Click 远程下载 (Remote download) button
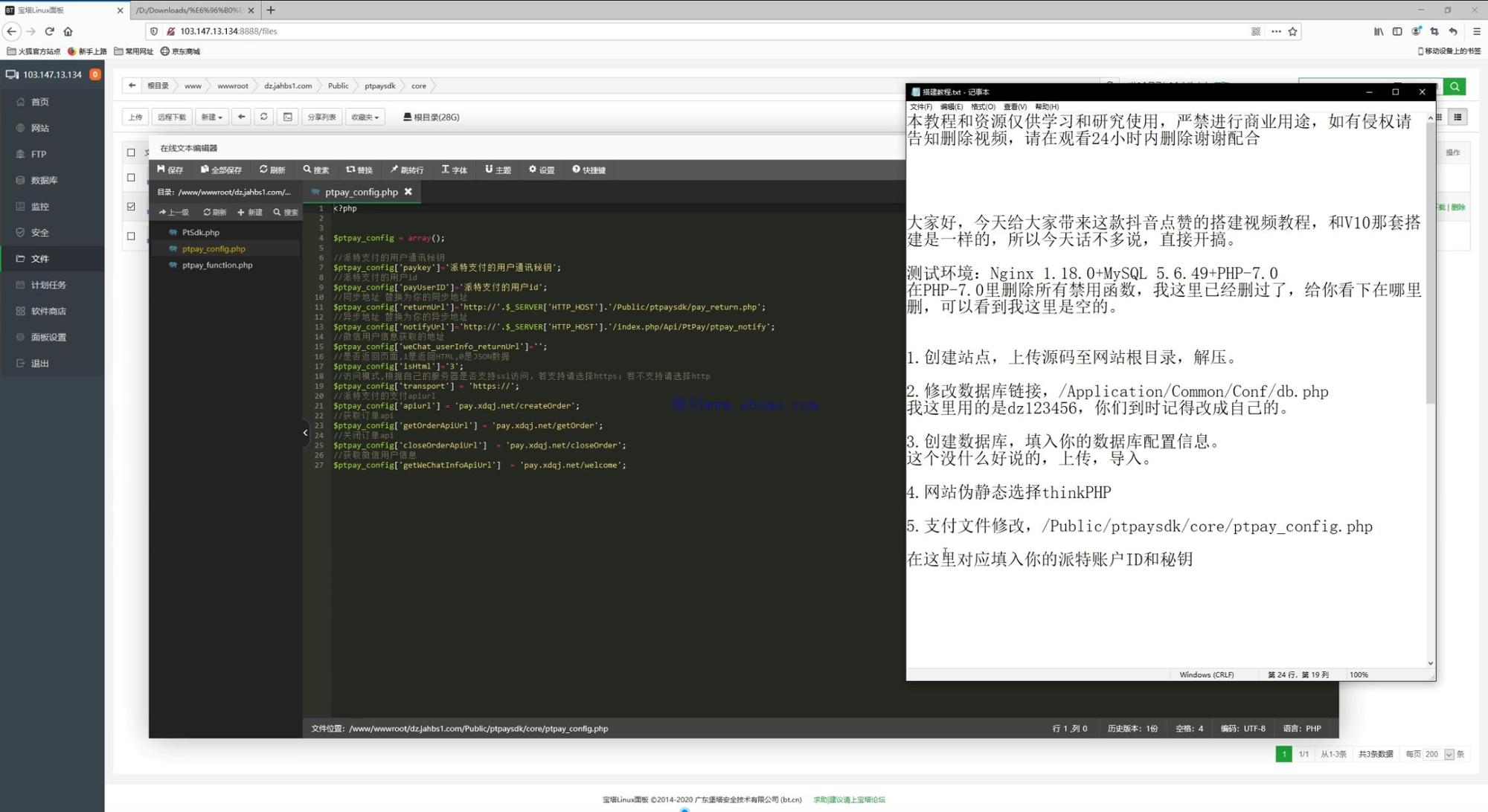 (x=172, y=117)
